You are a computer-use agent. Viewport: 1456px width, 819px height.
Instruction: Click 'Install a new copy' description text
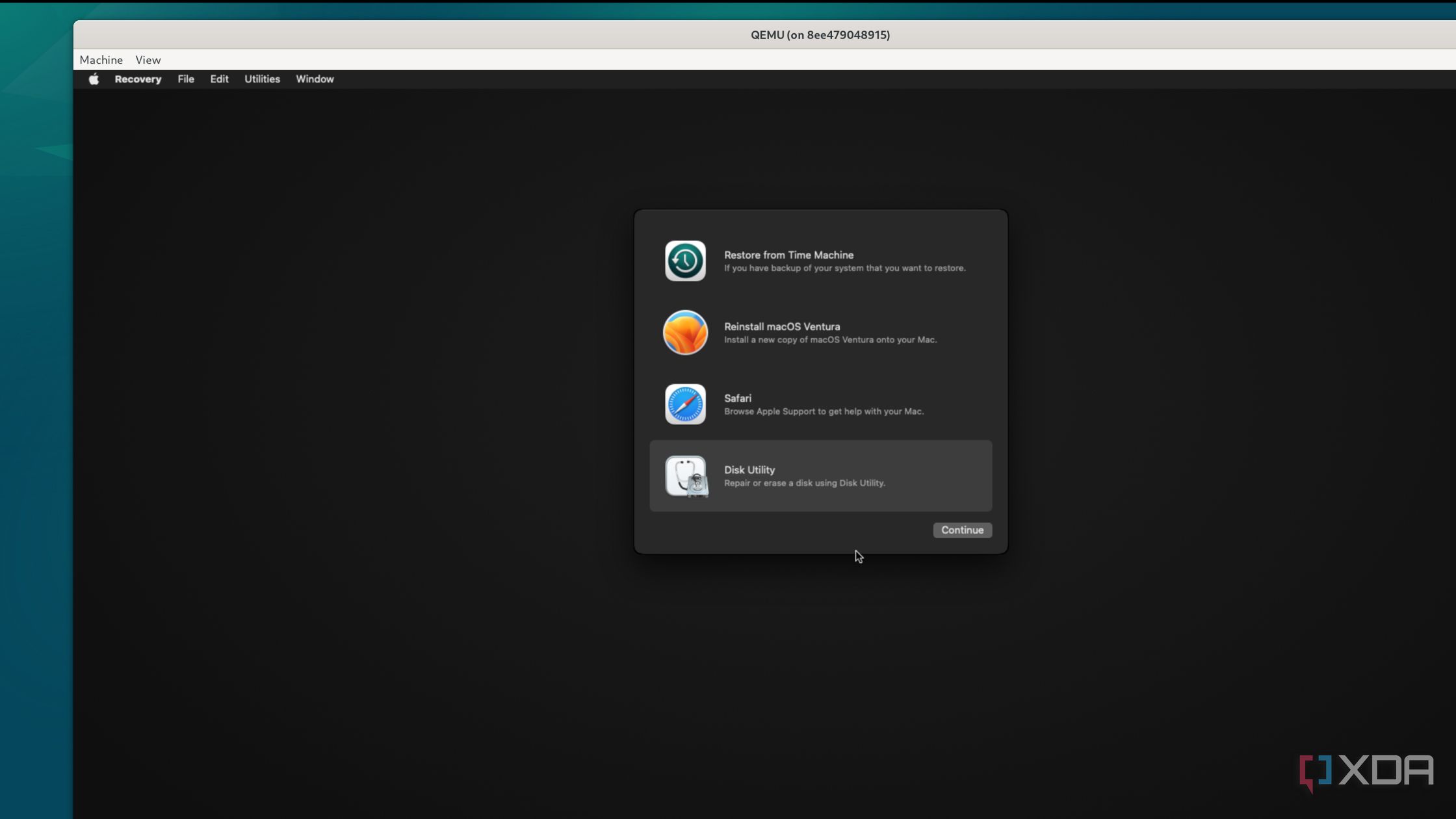830,340
